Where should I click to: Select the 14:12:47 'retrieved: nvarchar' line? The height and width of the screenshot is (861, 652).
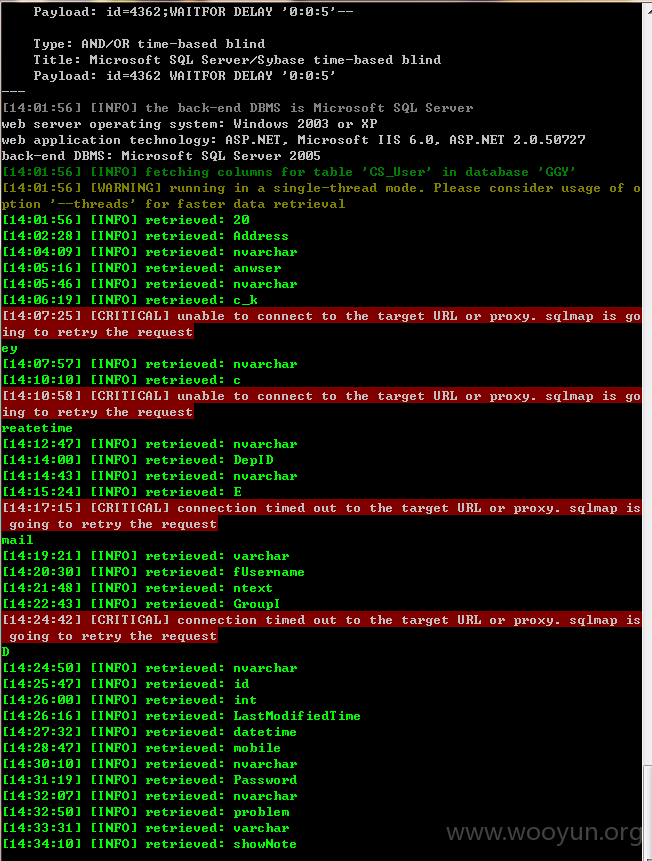click(149, 444)
